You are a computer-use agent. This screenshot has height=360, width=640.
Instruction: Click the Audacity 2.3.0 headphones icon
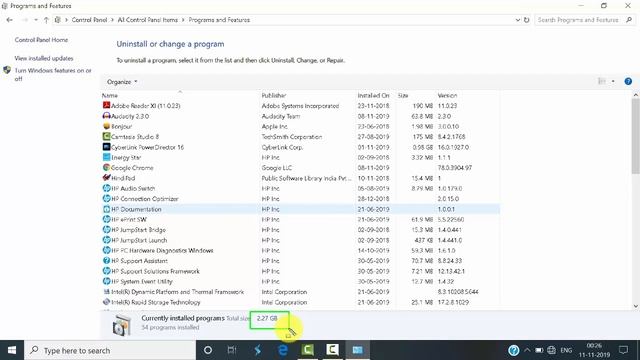(107, 116)
